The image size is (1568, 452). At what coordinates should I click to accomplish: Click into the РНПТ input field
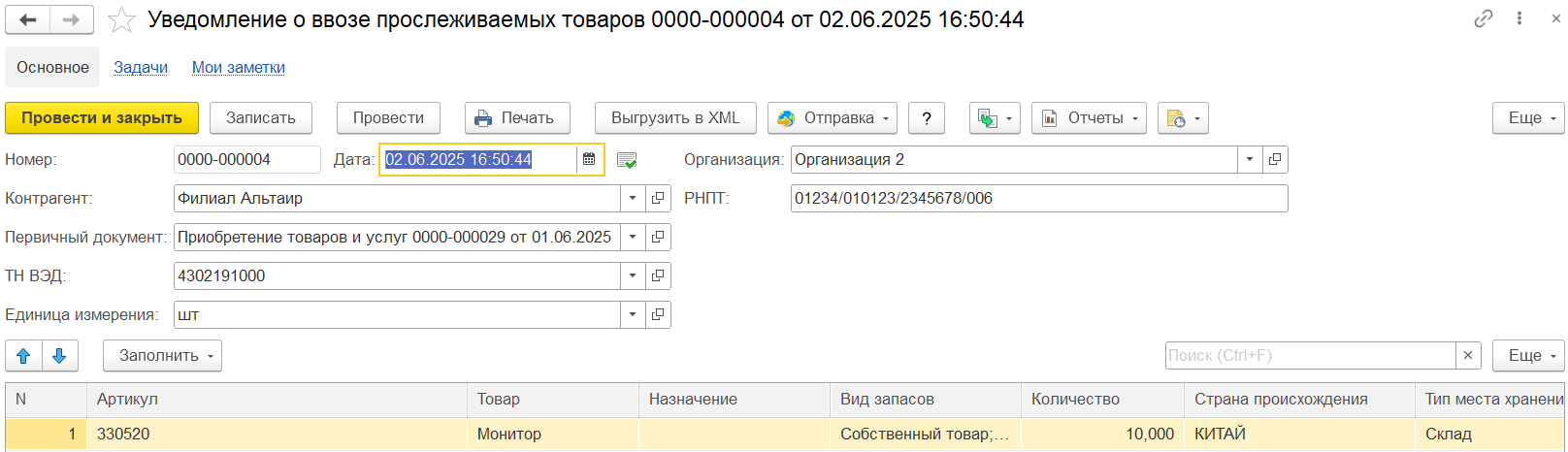click(x=1038, y=198)
